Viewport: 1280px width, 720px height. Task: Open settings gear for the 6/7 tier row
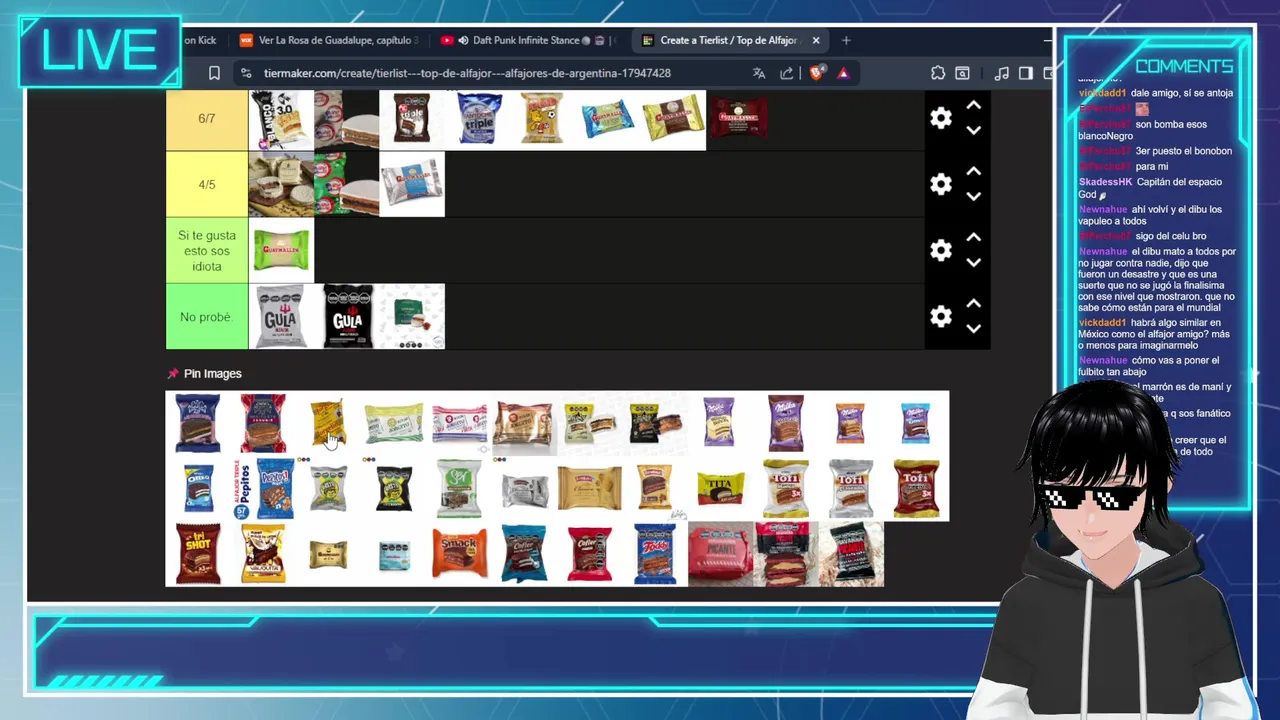941,118
